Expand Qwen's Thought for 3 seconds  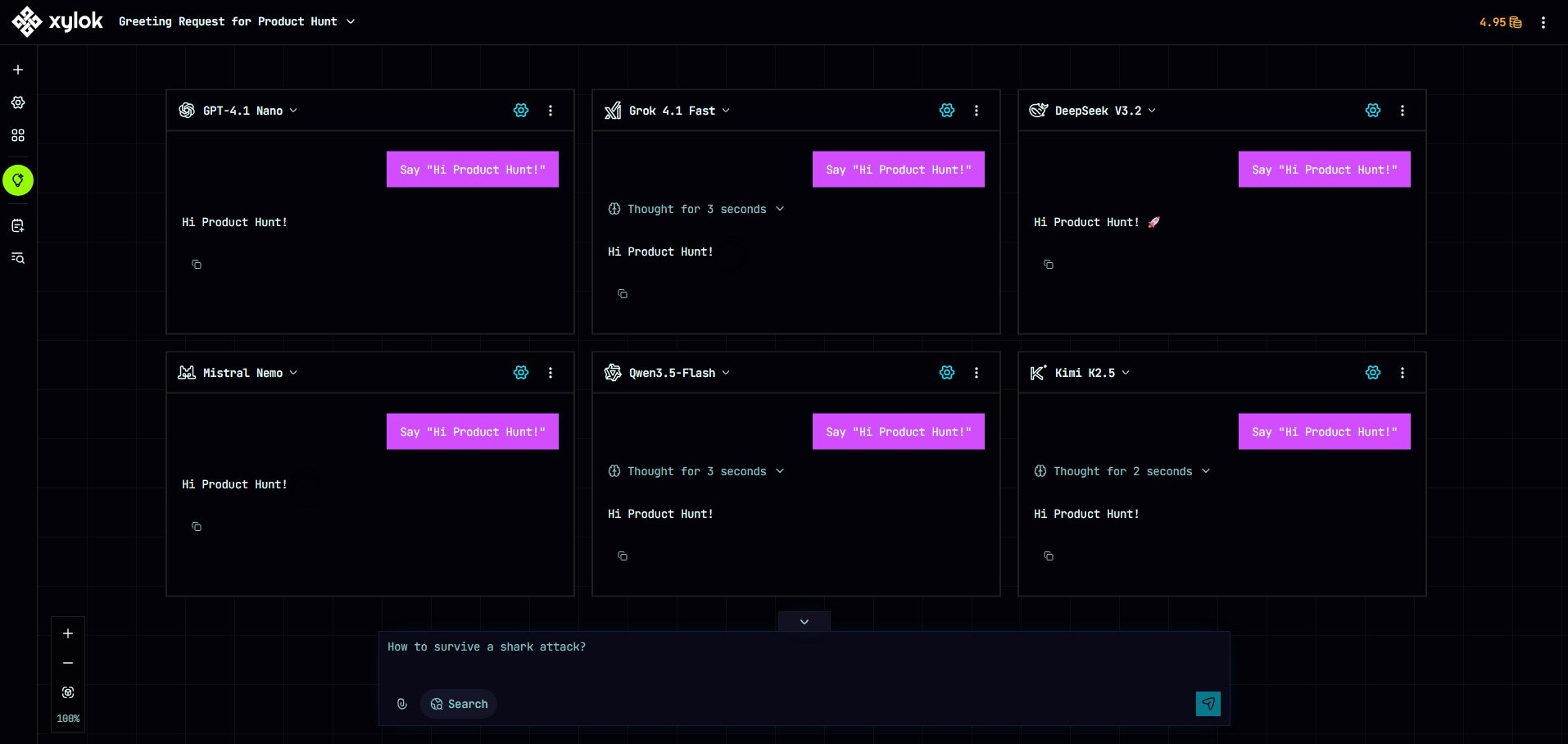coord(696,471)
